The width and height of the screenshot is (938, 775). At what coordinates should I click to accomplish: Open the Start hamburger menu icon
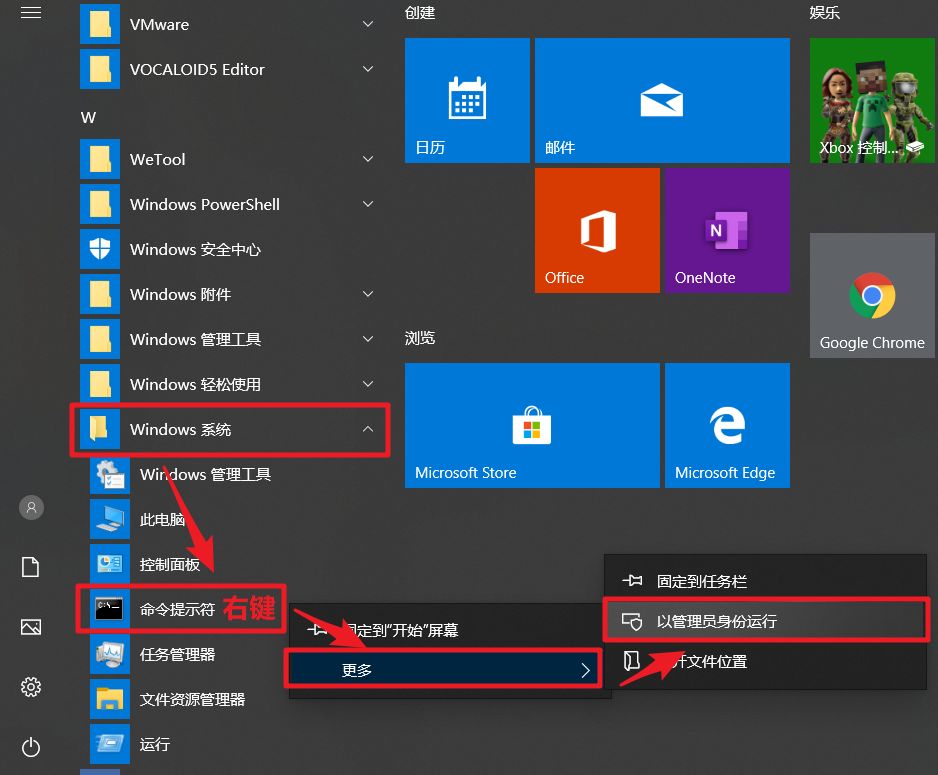point(31,13)
